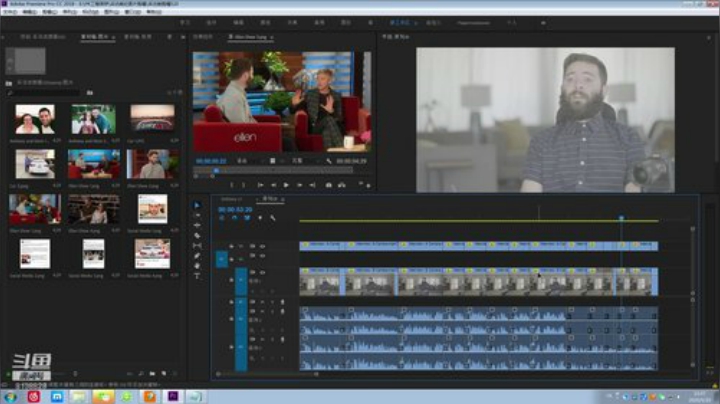Image resolution: width=720 pixels, height=404 pixels.
Task: Open Source monitor playback resolution dropdown
Action: (x=303, y=161)
